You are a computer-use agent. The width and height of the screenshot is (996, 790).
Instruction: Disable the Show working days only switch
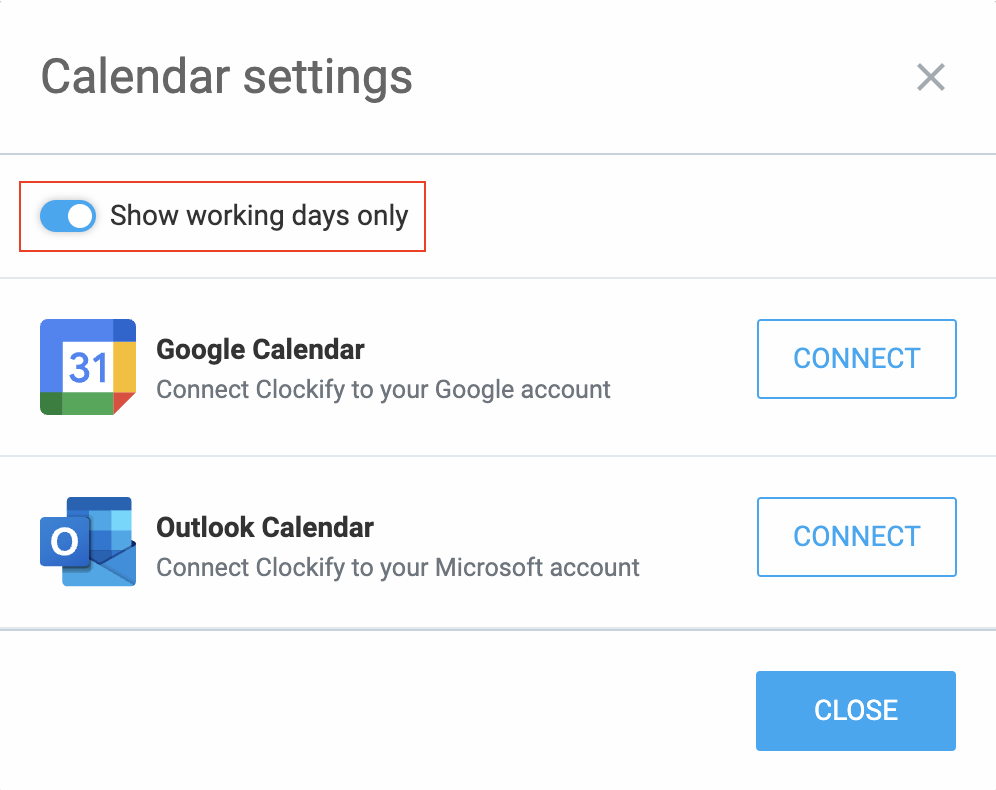[x=68, y=216]
